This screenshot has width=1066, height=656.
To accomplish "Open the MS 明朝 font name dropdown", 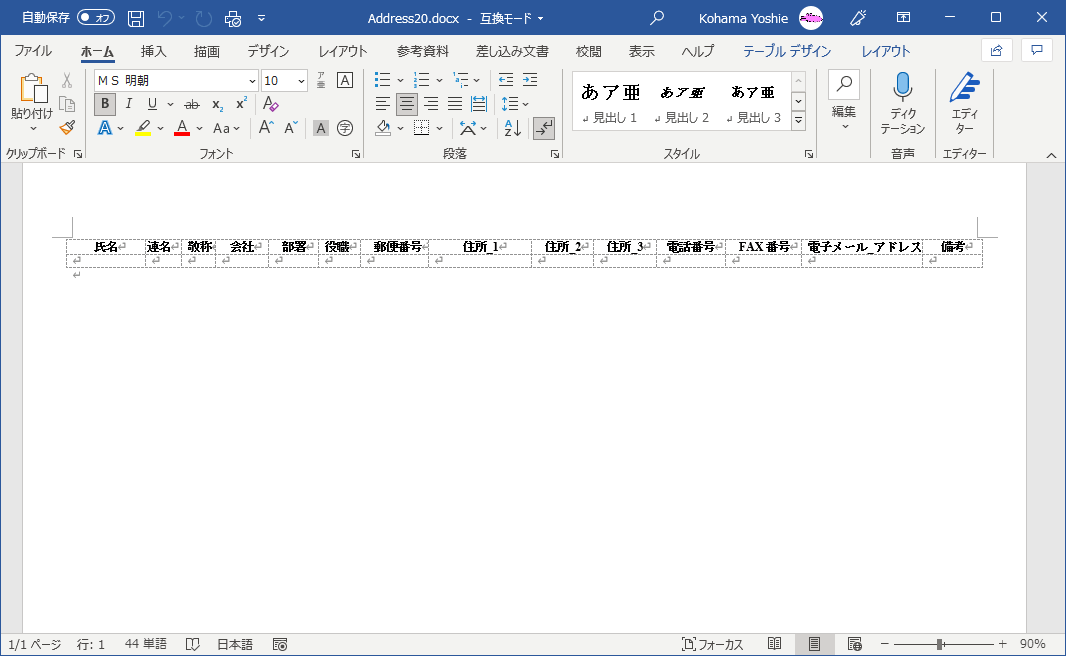I will click(252, 81).
